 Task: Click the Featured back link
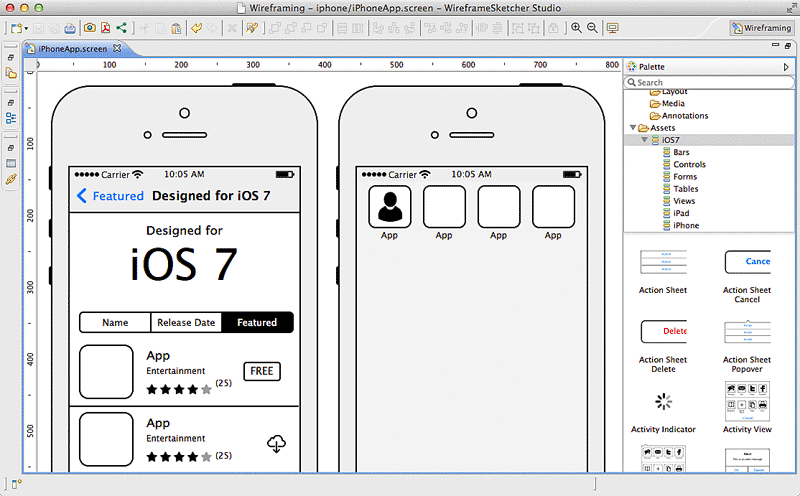110,196
